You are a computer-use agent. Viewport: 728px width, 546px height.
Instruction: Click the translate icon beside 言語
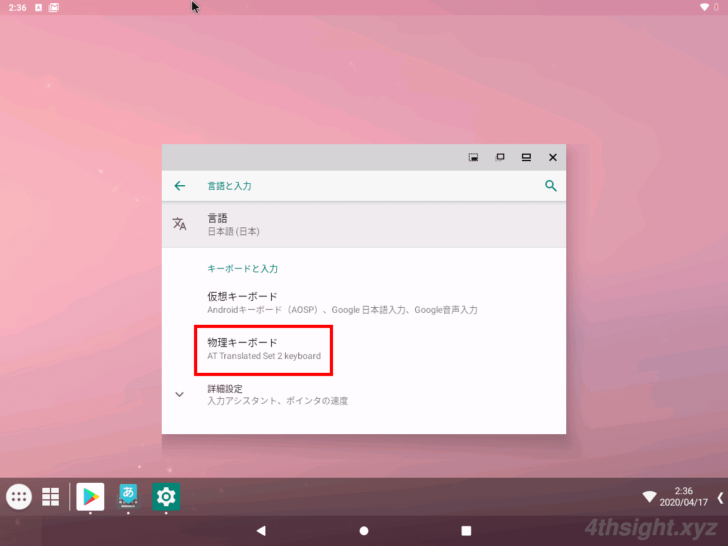[180, 224]
